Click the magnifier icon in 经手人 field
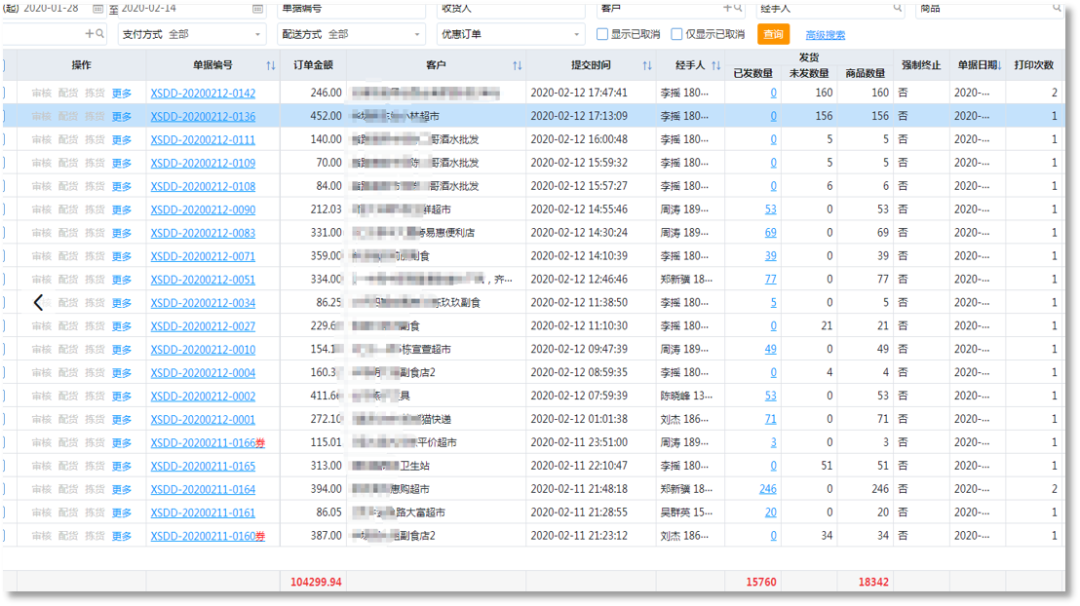Viewport: 1080px width, 606px height. (x=897, y=9)
